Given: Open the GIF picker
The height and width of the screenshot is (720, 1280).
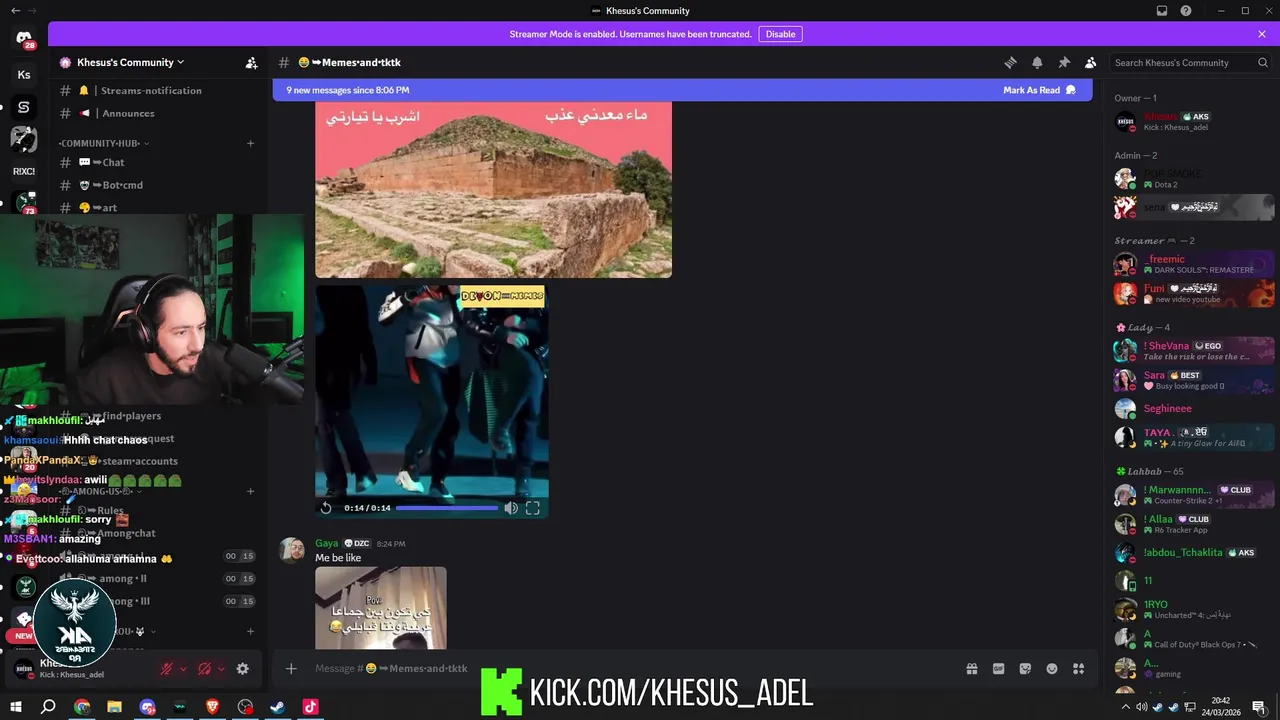Looking at the screenshot, I should click(x=998, y=668).
